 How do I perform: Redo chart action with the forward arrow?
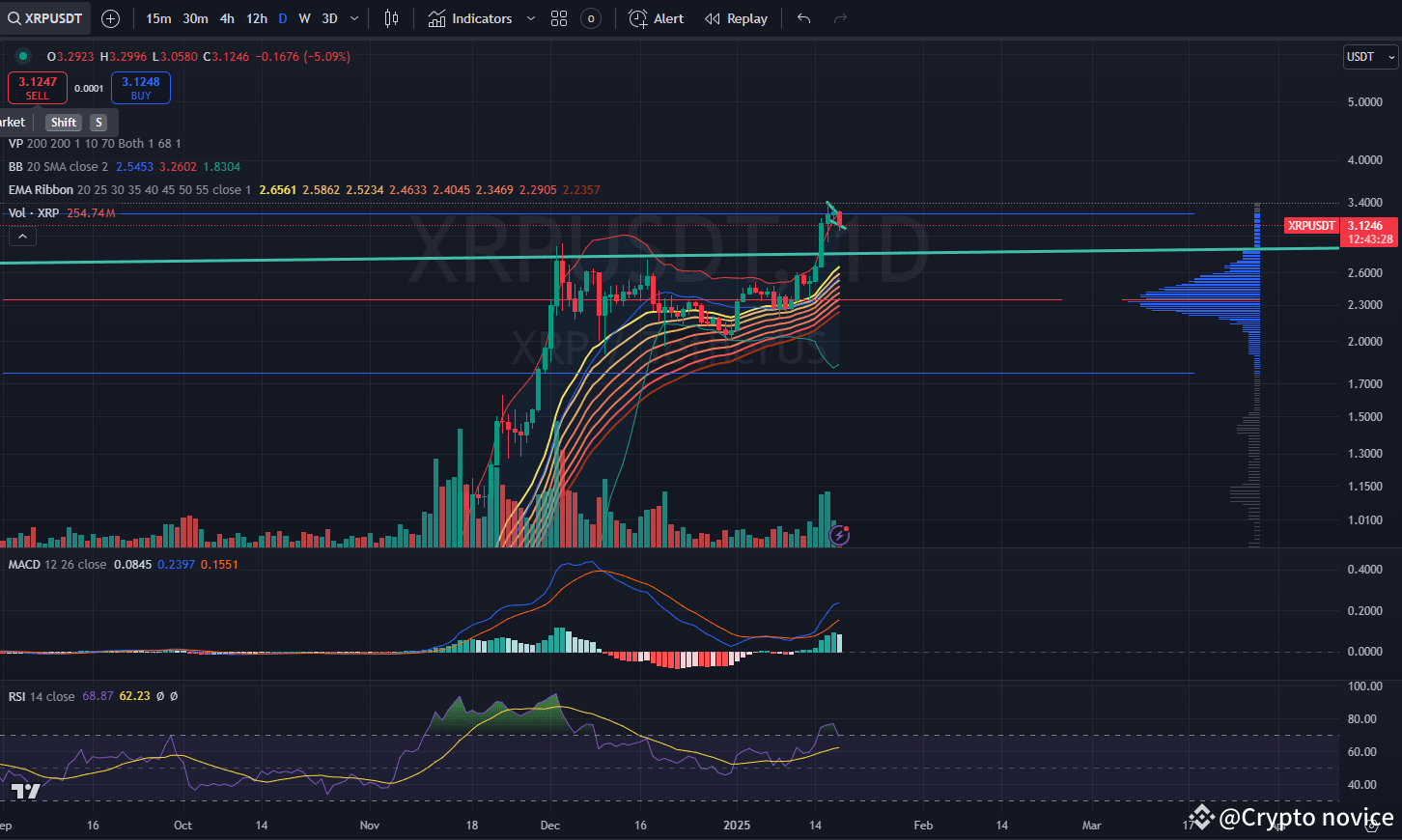839,17
